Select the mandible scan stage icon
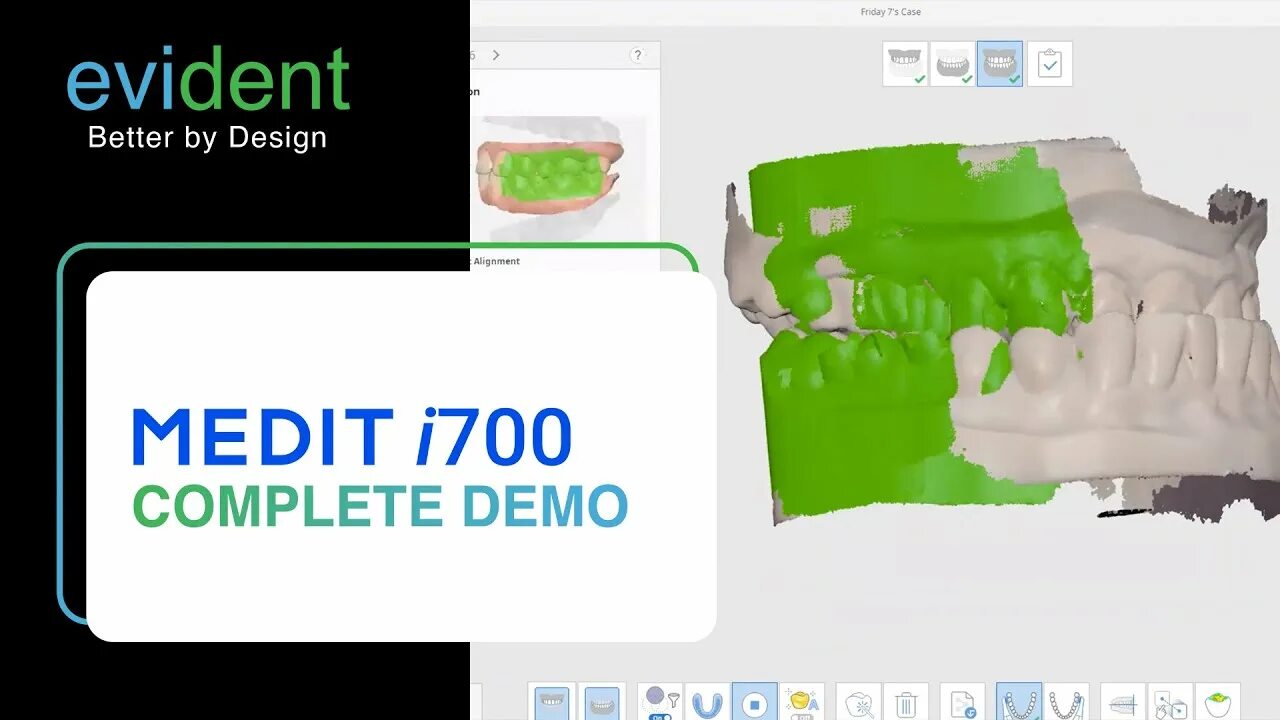1280x720 pixels. pyautogui.click(x=952, y=64)
